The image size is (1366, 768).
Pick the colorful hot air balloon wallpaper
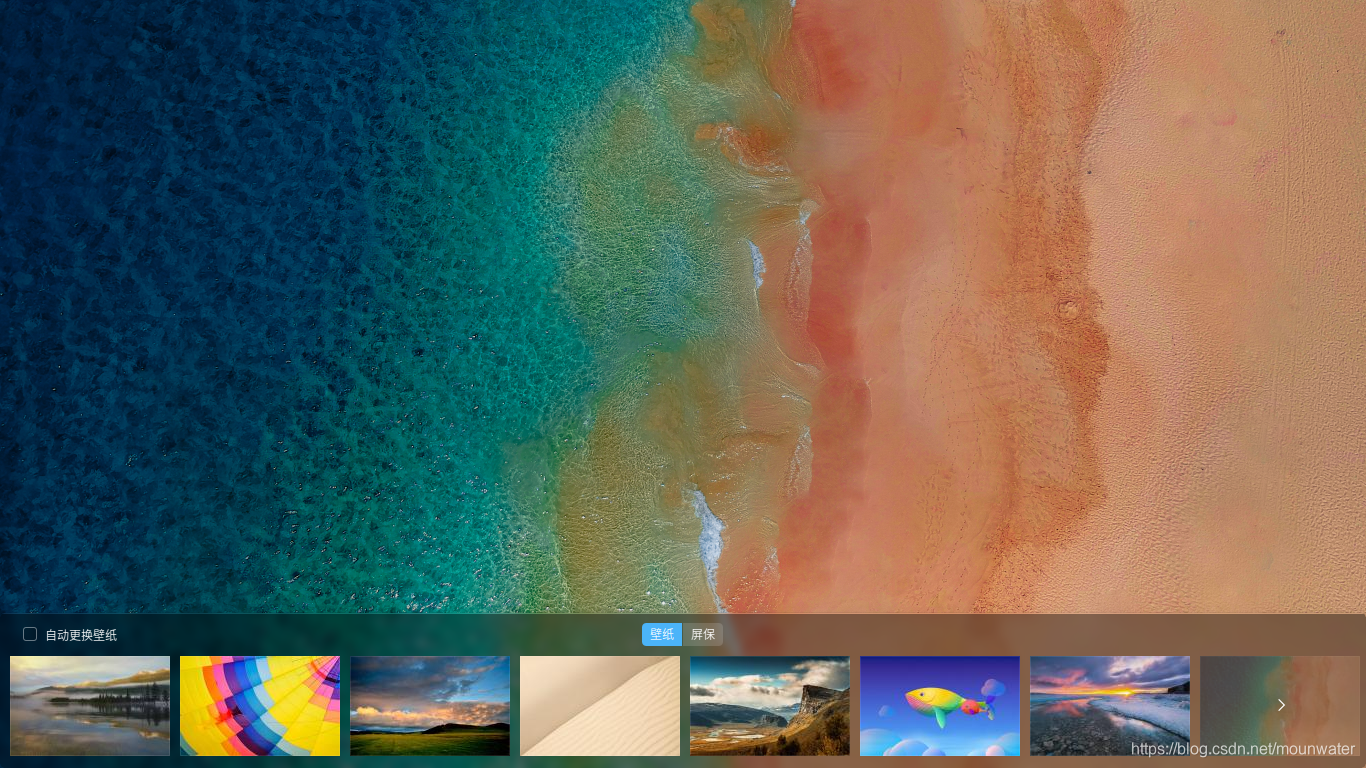[260, 706]
